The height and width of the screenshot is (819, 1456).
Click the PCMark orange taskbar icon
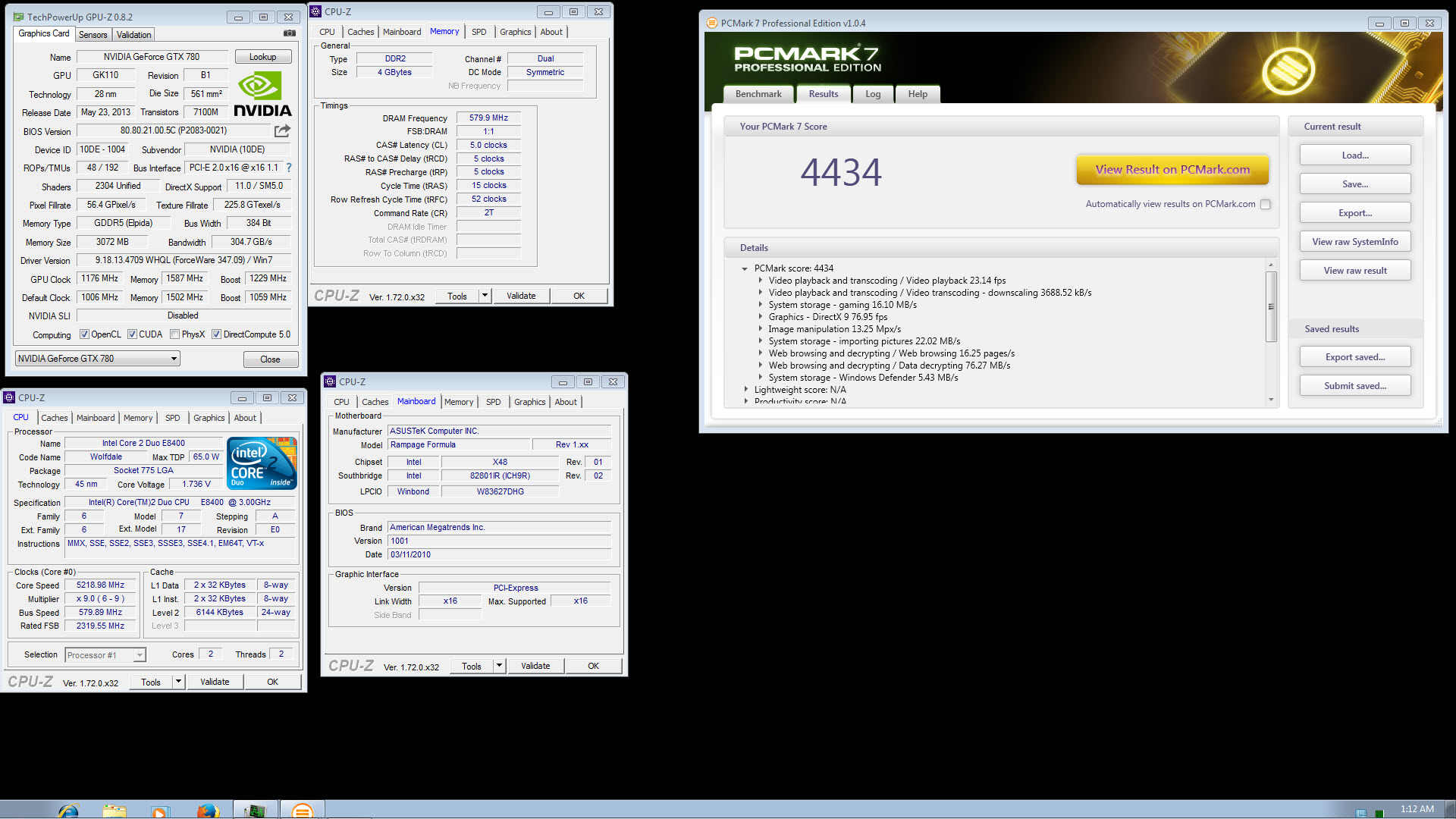click(x=302, y=811)
